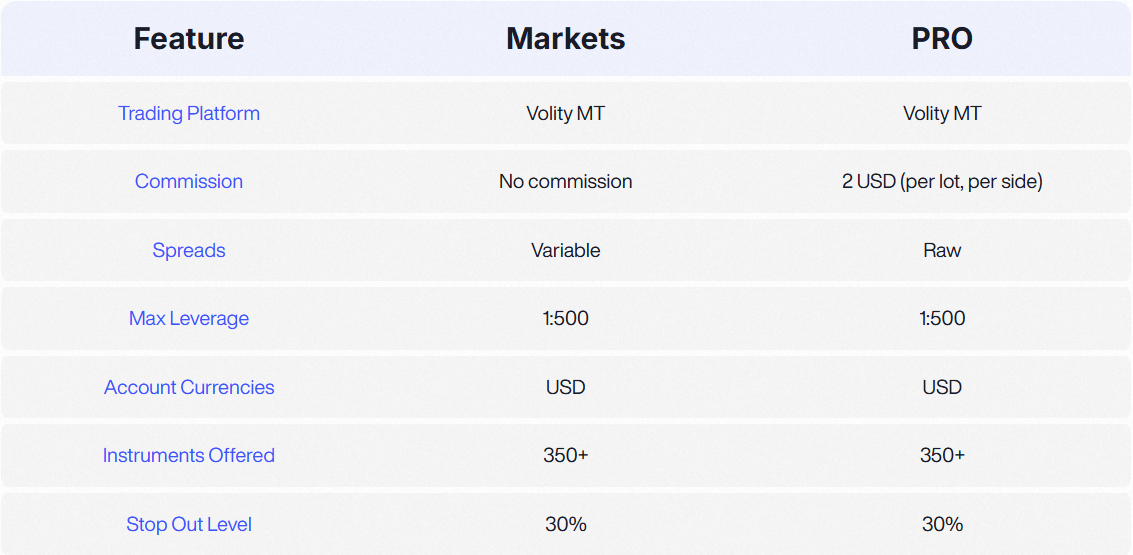Select the Spreads row label
1133x555 pixels.
pos(189,250)
